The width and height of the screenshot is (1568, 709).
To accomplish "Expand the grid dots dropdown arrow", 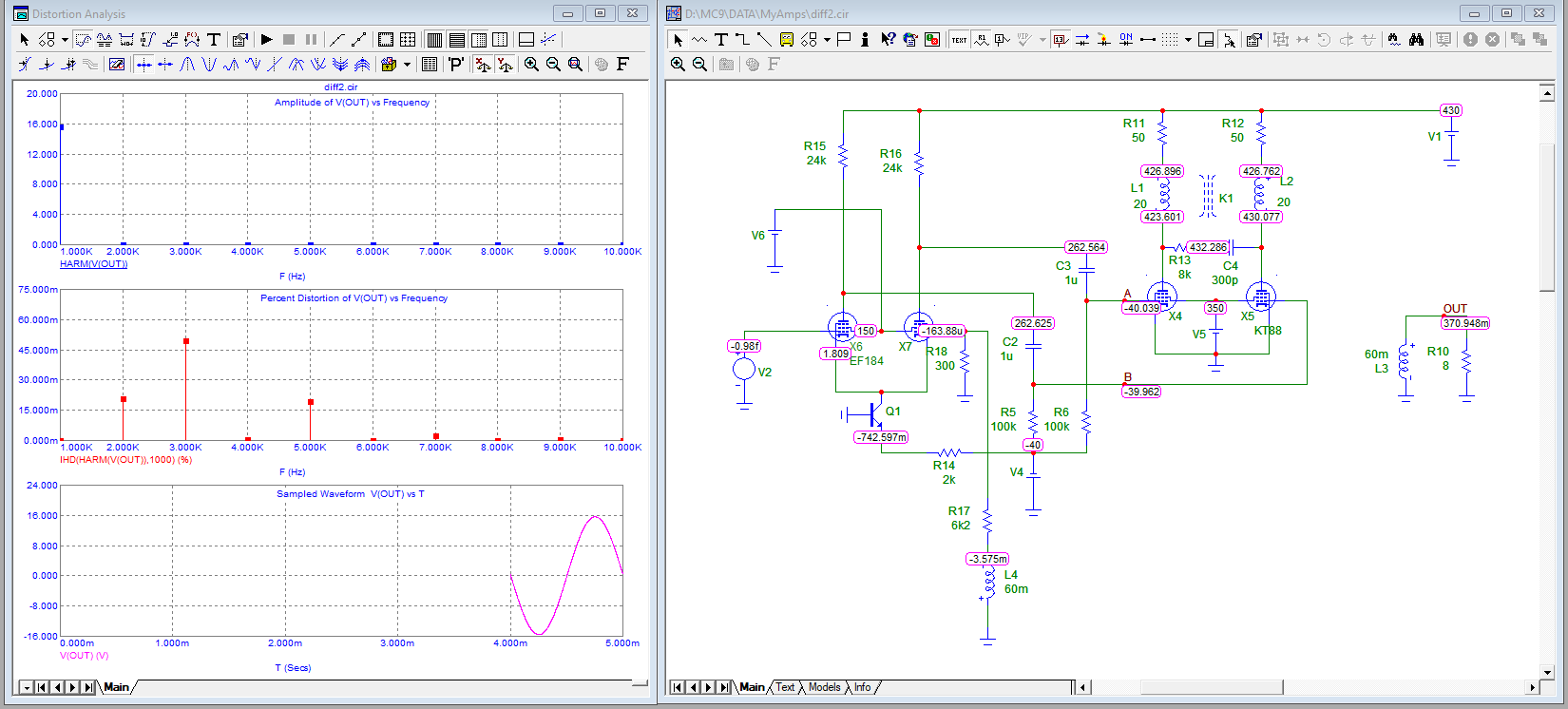I will (1188, 40).
